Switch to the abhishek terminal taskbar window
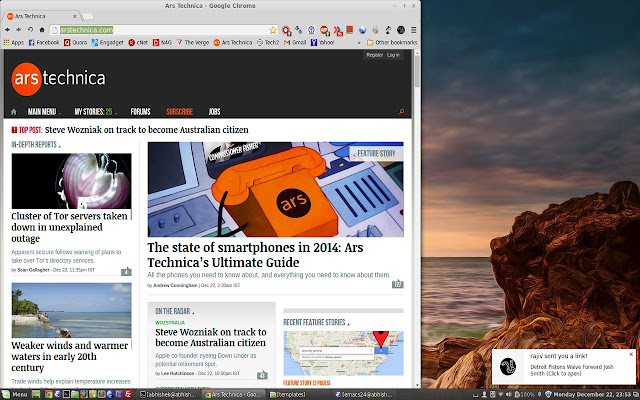This screenshot has height=400, width=640. click(168, 394)
